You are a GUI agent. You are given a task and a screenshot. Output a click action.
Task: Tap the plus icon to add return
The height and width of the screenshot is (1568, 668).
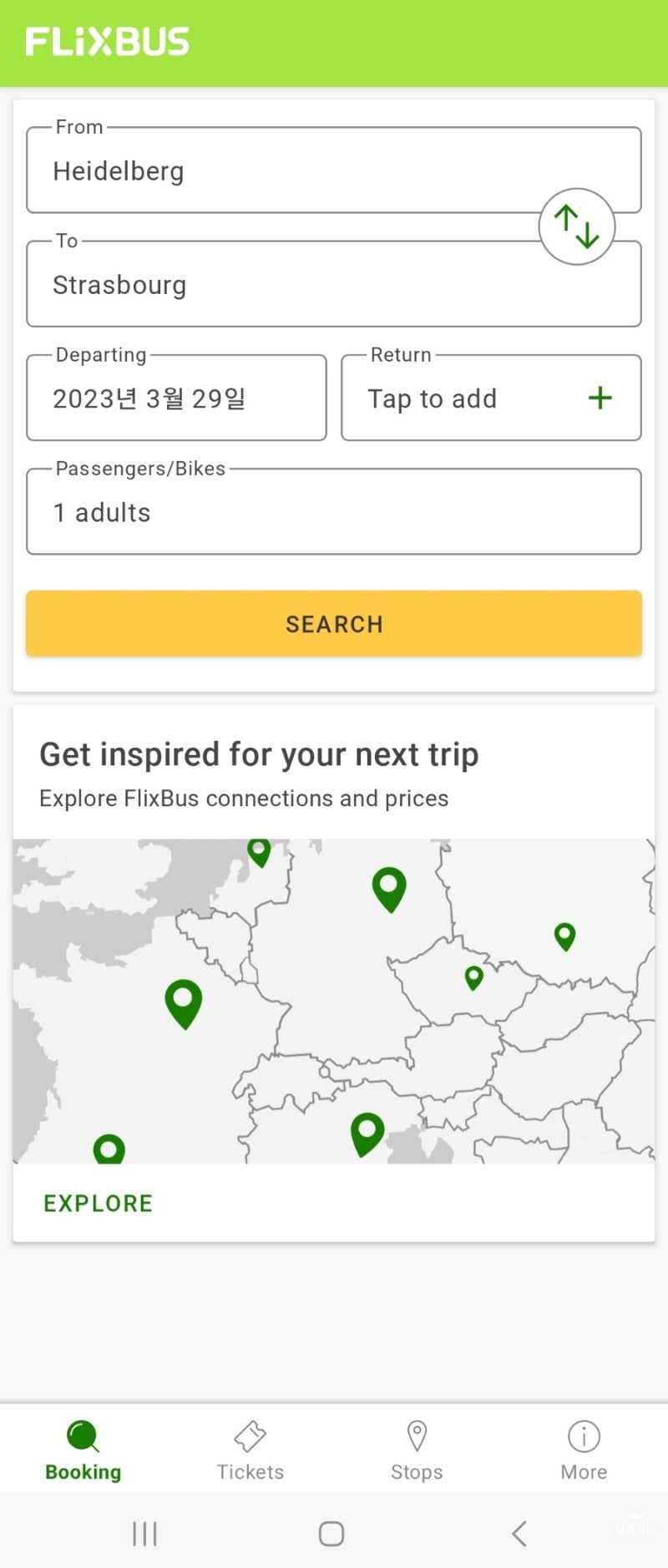(600, 398)
